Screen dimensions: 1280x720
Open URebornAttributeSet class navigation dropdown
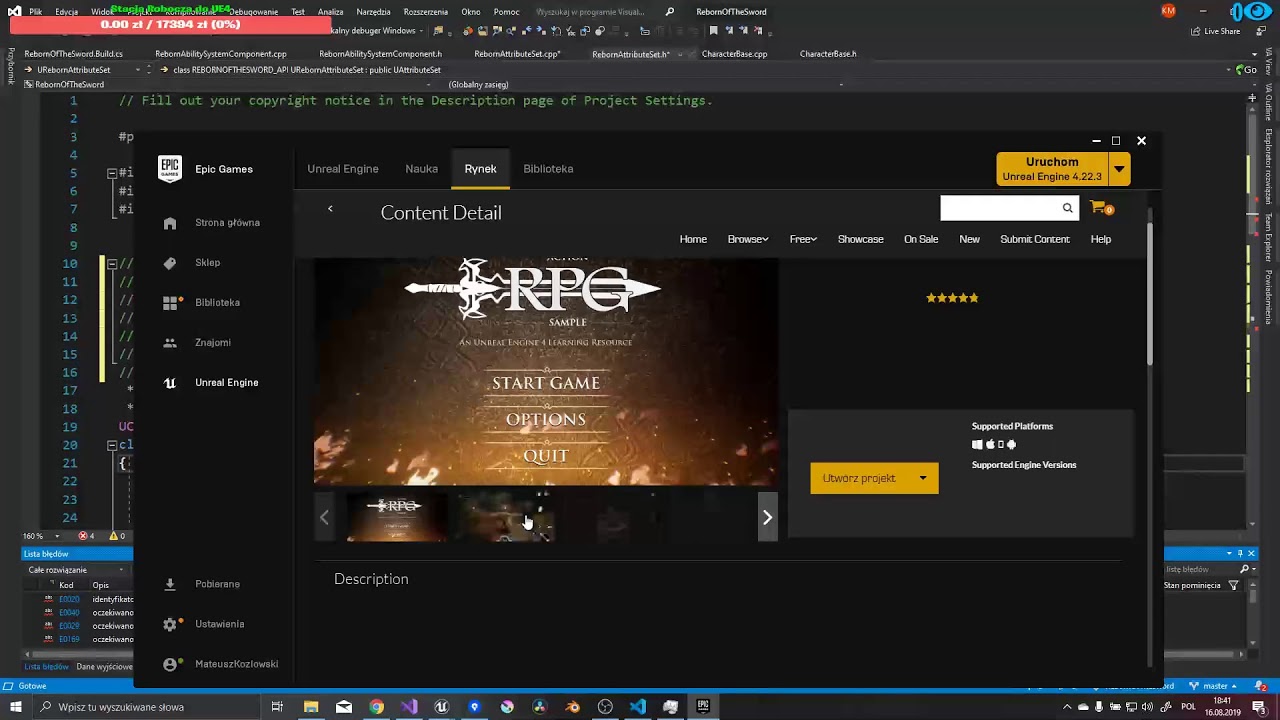coord(85,70)
